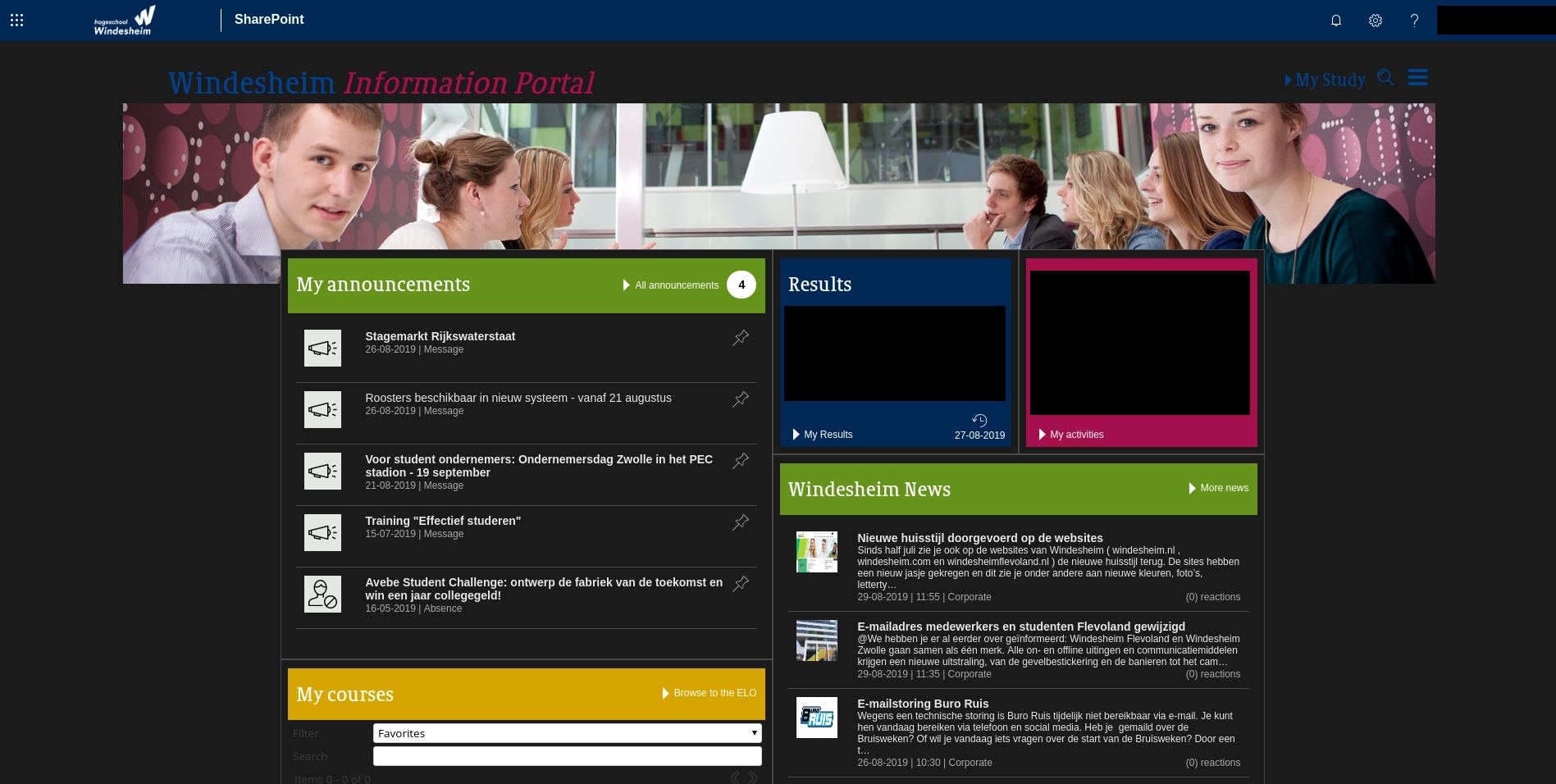This screenshot has width=1556, height=784.
Task: Open All announcements link
Action: click(x=671, y=285)
